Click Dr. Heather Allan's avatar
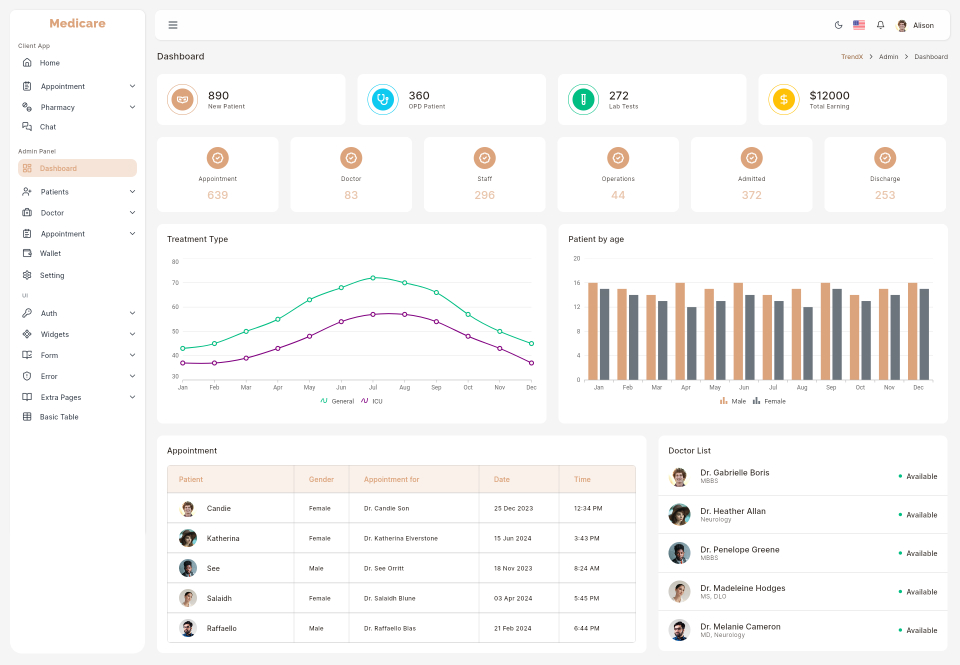Screen dimensions: 960x665 coord(680,515)
